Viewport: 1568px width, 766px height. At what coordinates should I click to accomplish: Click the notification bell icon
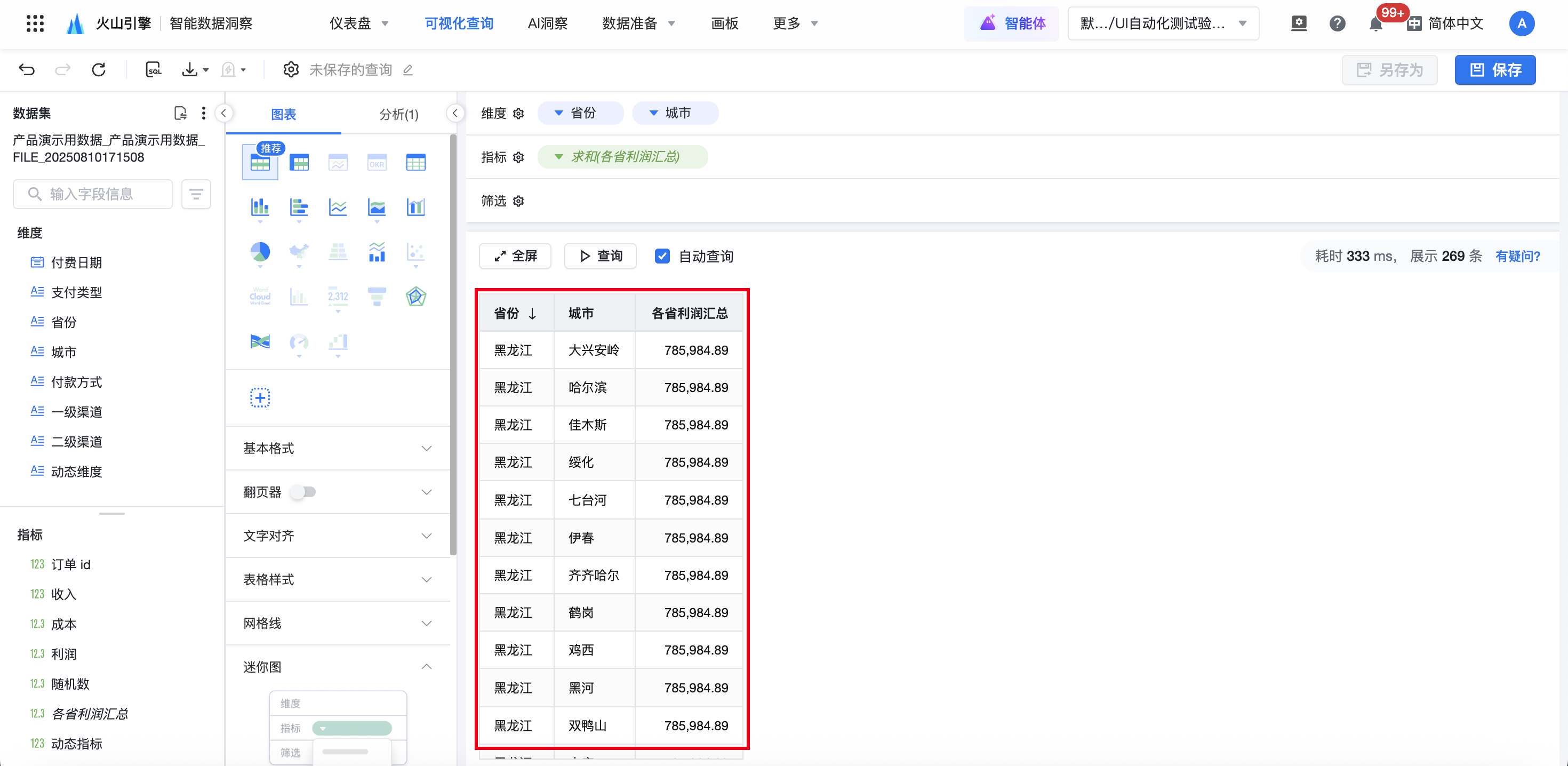[1375, 24]
